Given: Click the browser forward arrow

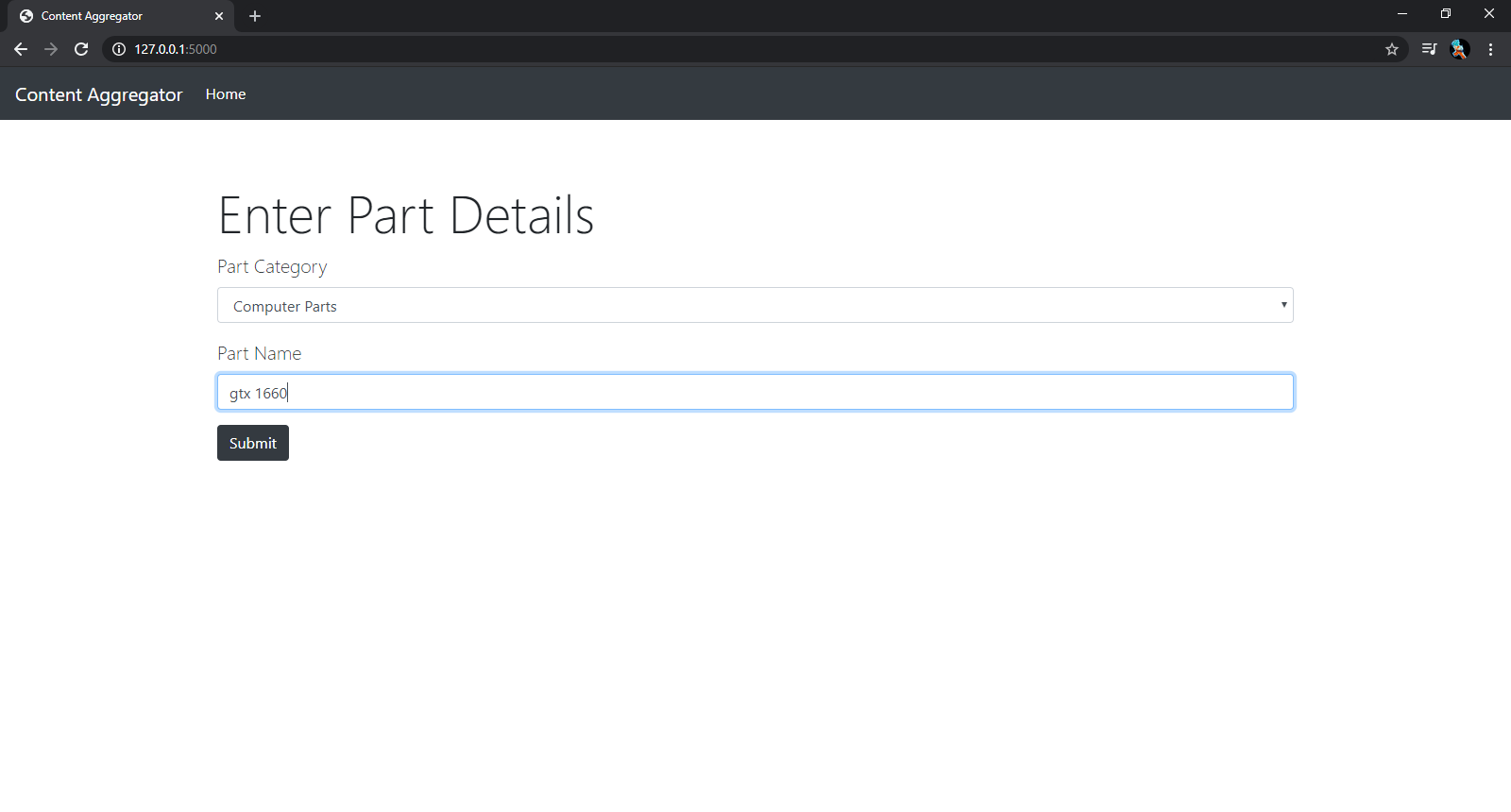Looking at the screenshot, I should [x=51, y=49].
